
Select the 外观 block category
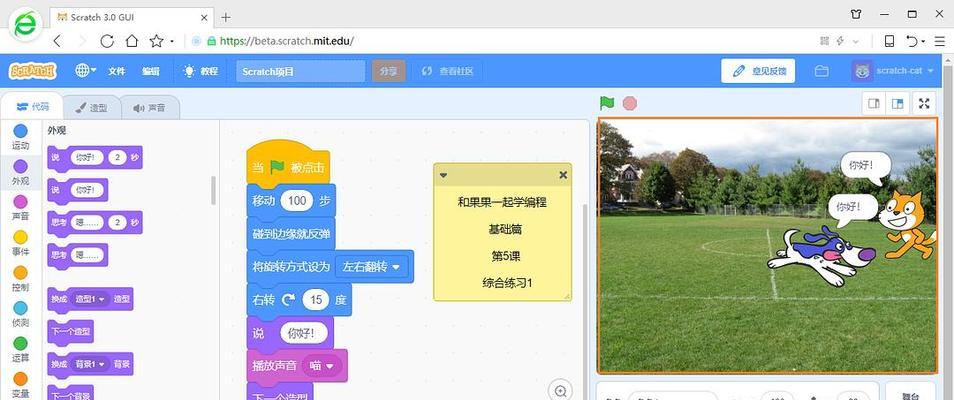point(21,172)
